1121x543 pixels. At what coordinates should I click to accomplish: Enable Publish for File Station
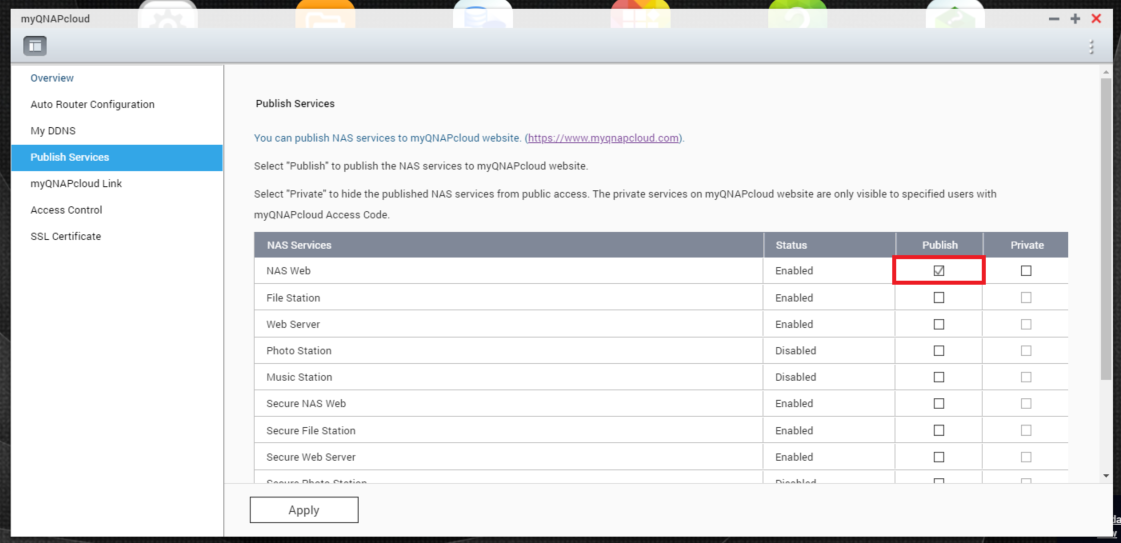click(x=939, y=297)
